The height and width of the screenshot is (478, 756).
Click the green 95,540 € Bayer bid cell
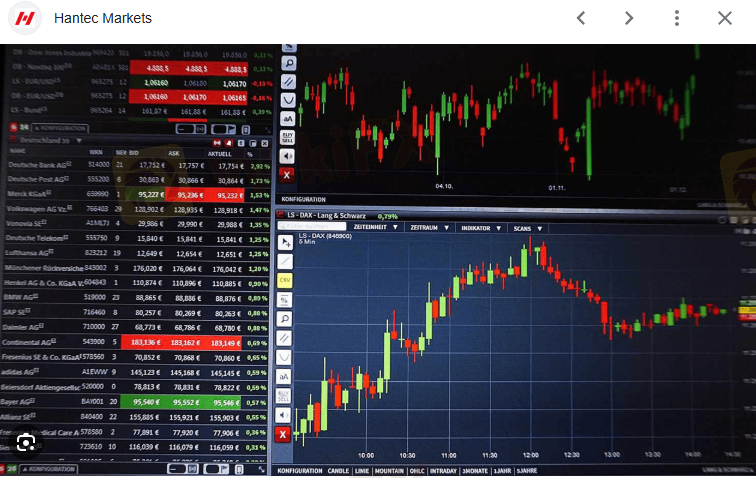pyautogui.click(x=143, y=402)
